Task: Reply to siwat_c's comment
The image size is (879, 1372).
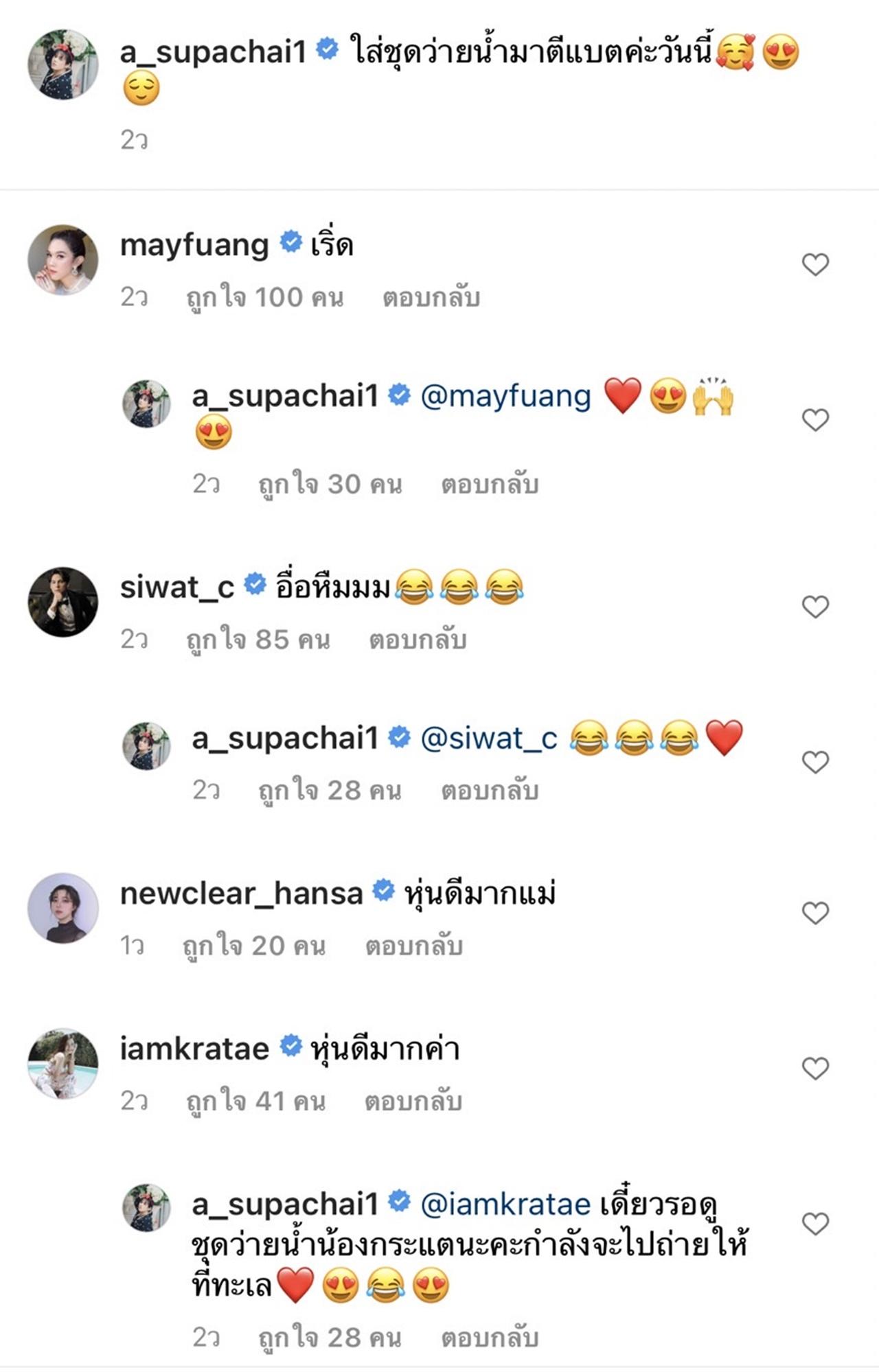Action: pos(418,640)
